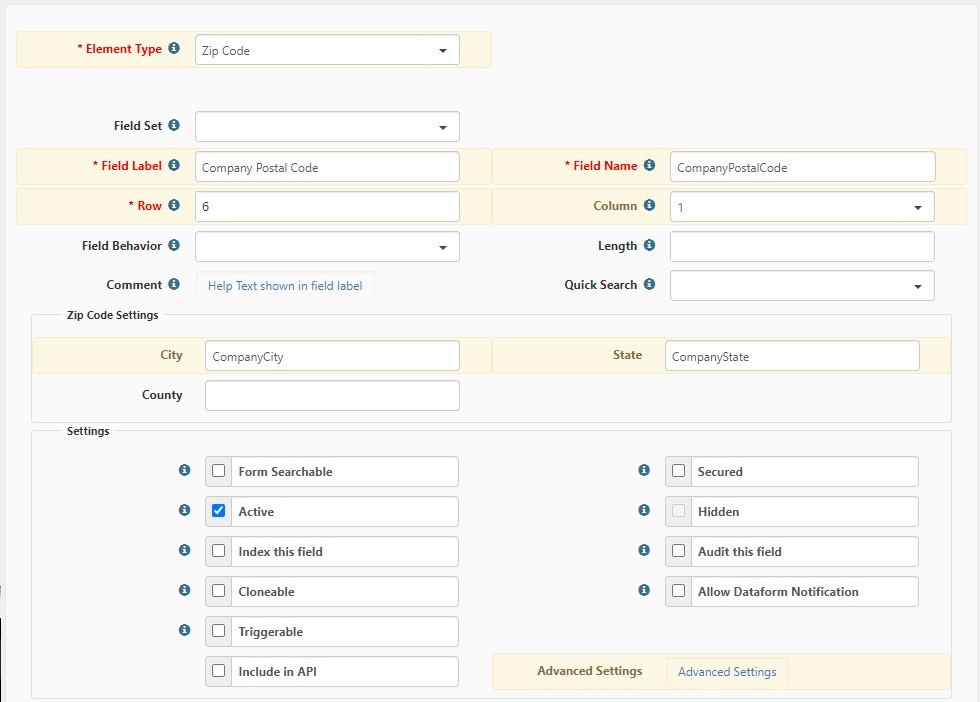Click info icon next to Secured checkbox
Screen dimensions: 980x702
pos(645,471)
